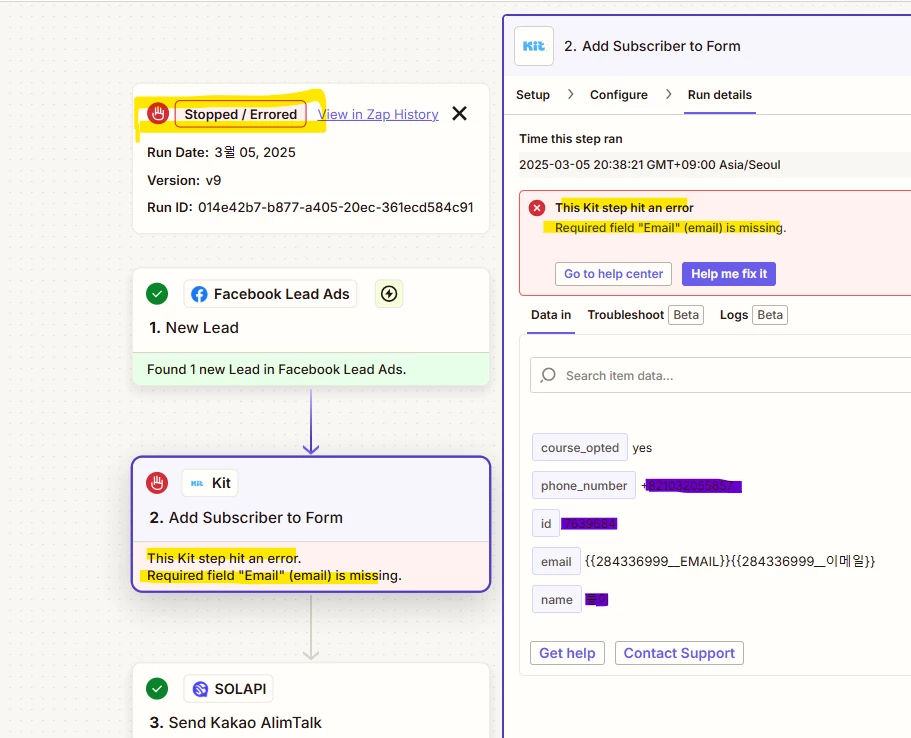
Task: Click the red stopped hand icon beside Stopped / Errored
Action: click(x=157, y=113)
